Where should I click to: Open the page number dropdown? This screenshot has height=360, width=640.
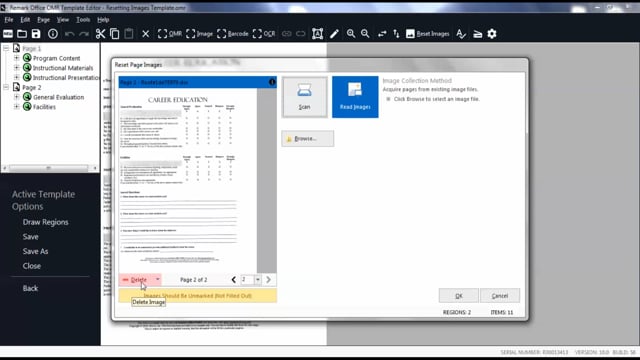[x=258, y=280]
